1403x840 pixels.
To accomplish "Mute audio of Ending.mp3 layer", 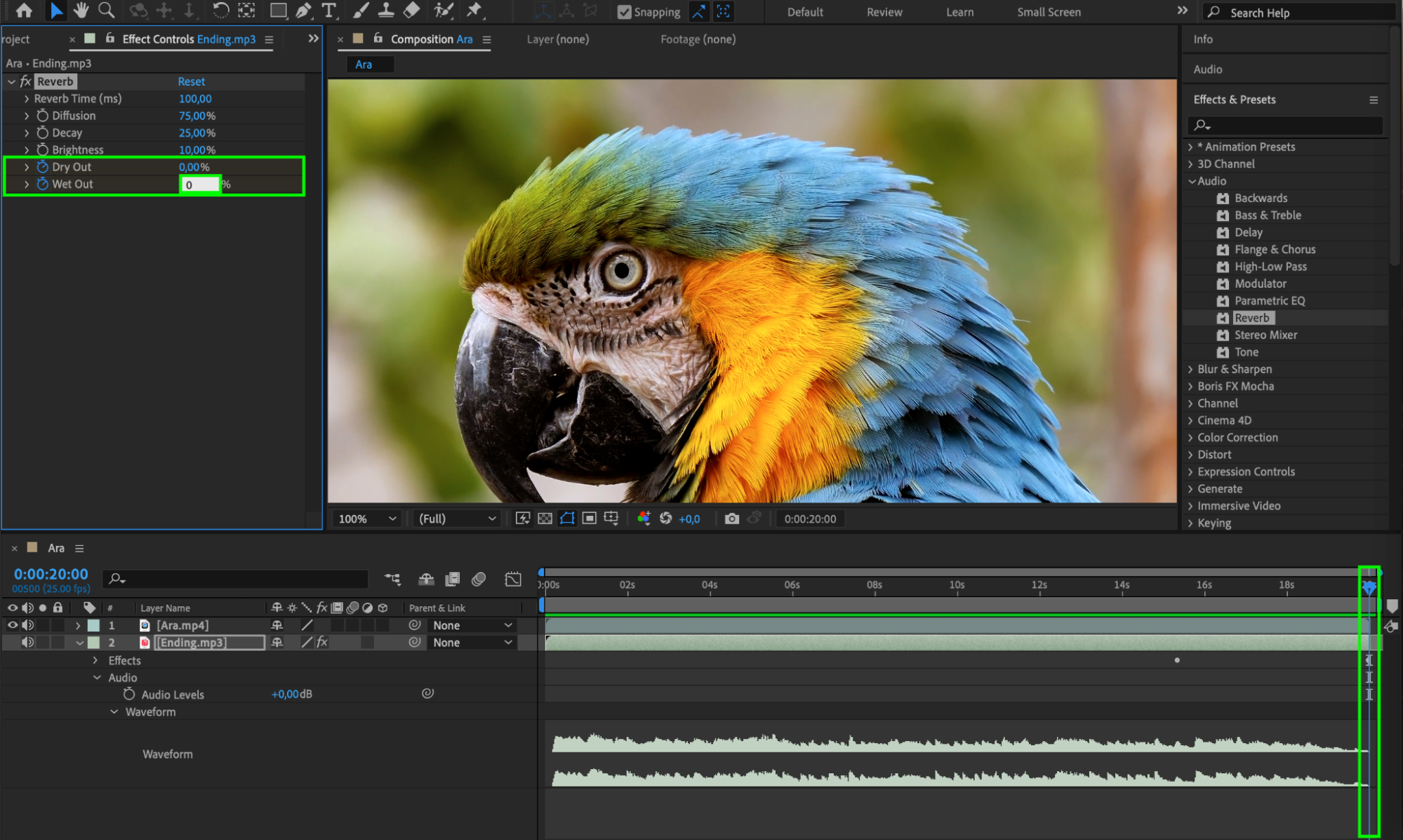I will tap(27, 642).
